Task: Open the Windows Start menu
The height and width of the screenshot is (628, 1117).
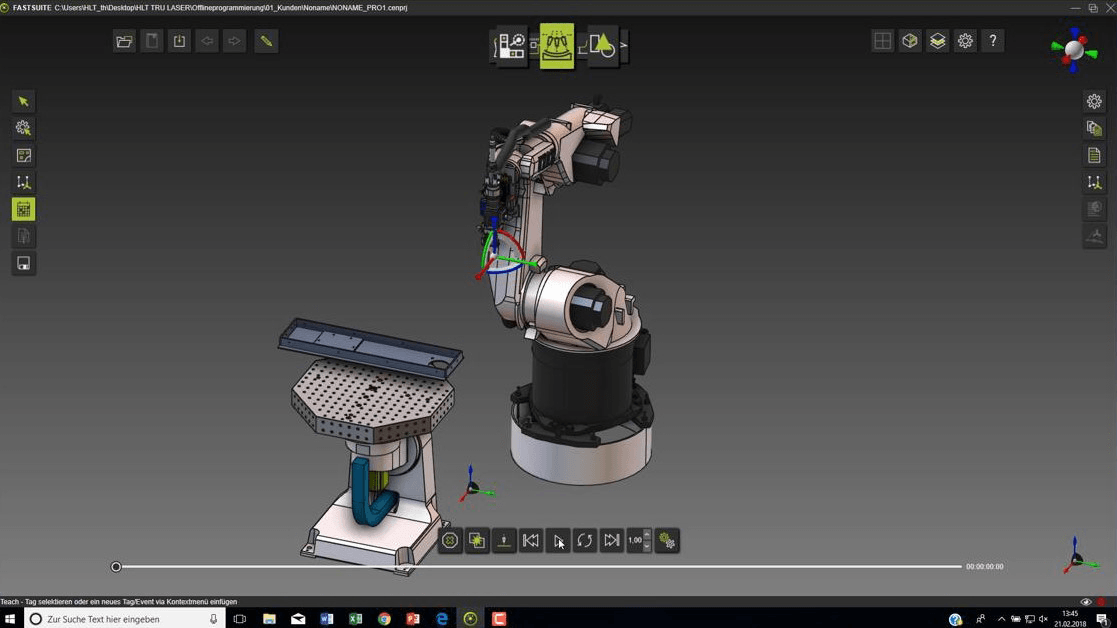Action: coord(10,619)
